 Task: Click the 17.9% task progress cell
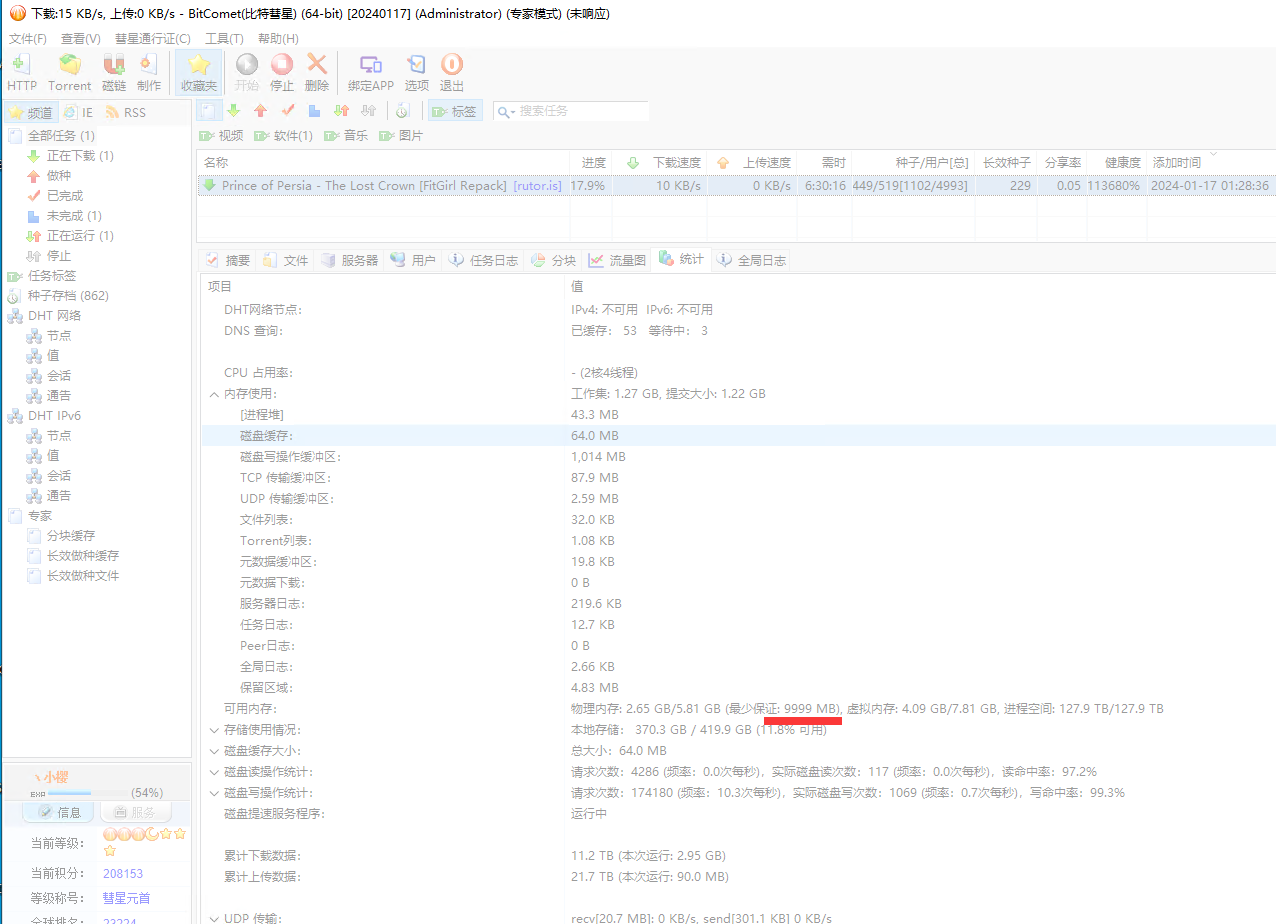pos(588,186)
